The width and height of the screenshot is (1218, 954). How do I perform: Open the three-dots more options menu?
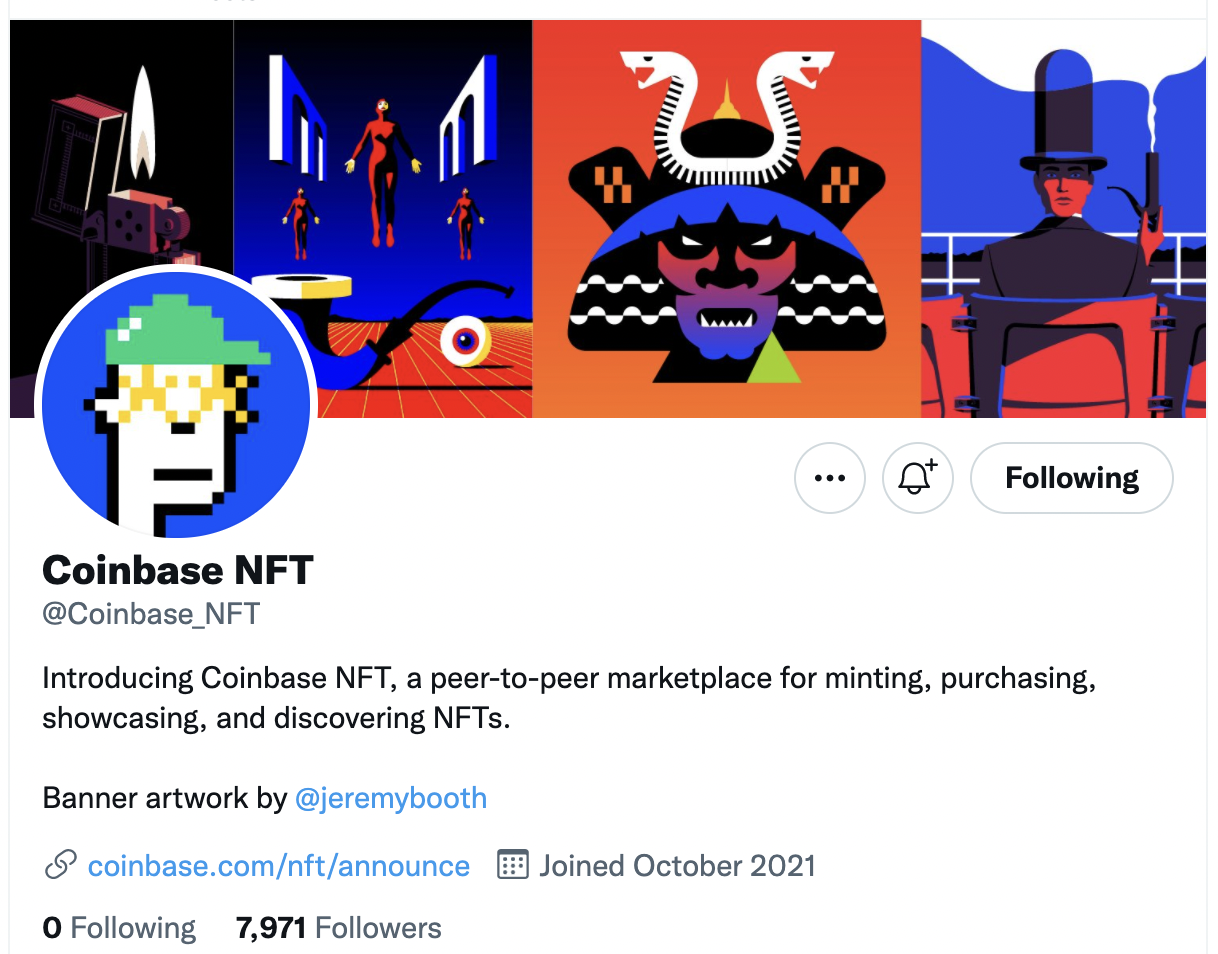click(x=829, y=478)
